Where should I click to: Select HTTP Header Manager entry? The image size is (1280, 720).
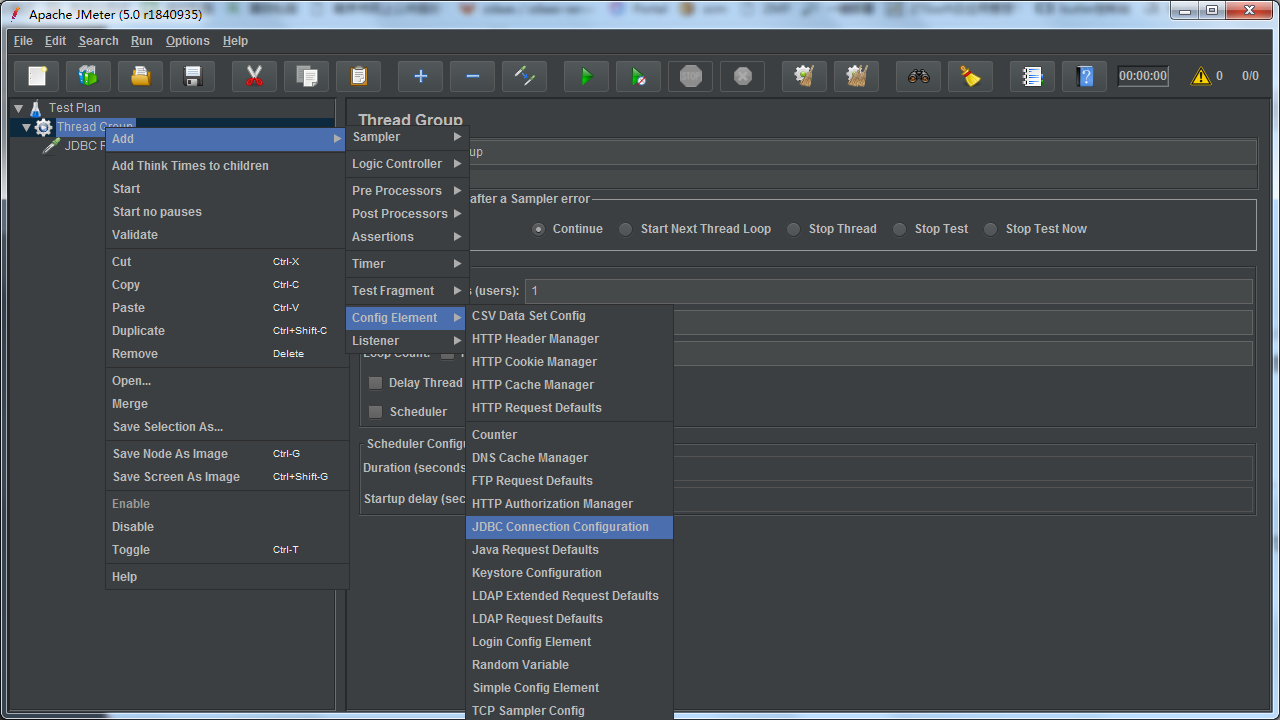coord(570,339)
